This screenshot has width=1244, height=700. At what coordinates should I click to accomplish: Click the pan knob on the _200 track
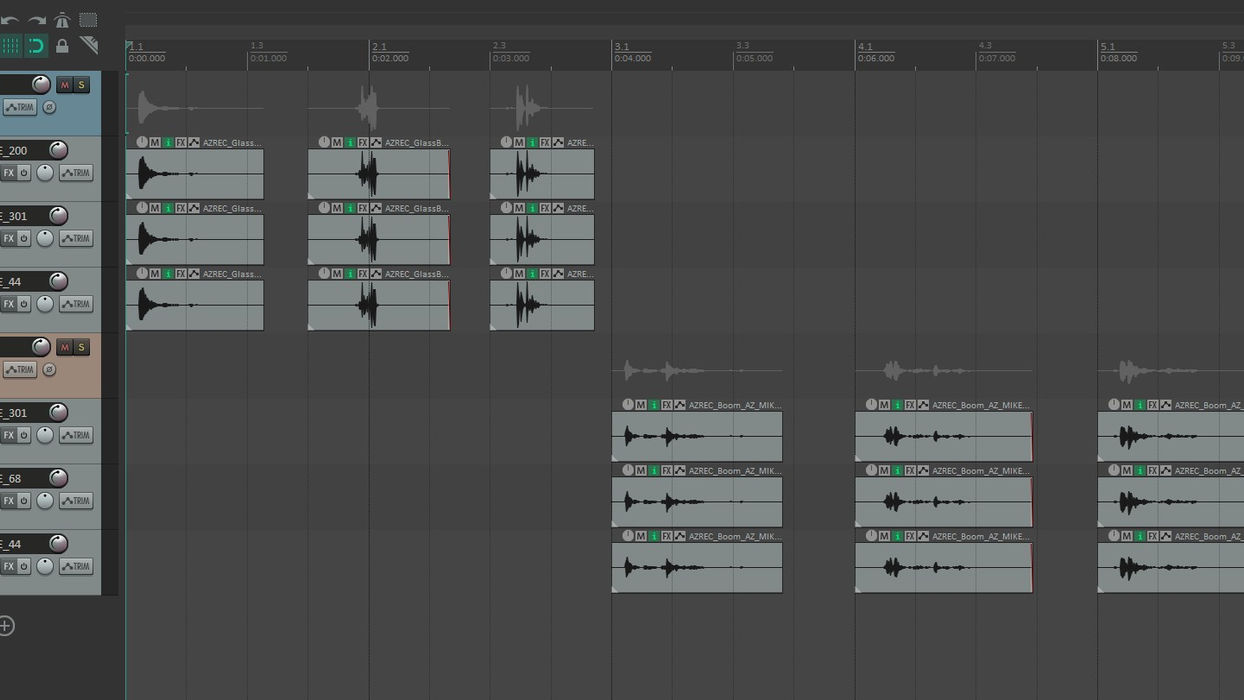click(45, 173)
